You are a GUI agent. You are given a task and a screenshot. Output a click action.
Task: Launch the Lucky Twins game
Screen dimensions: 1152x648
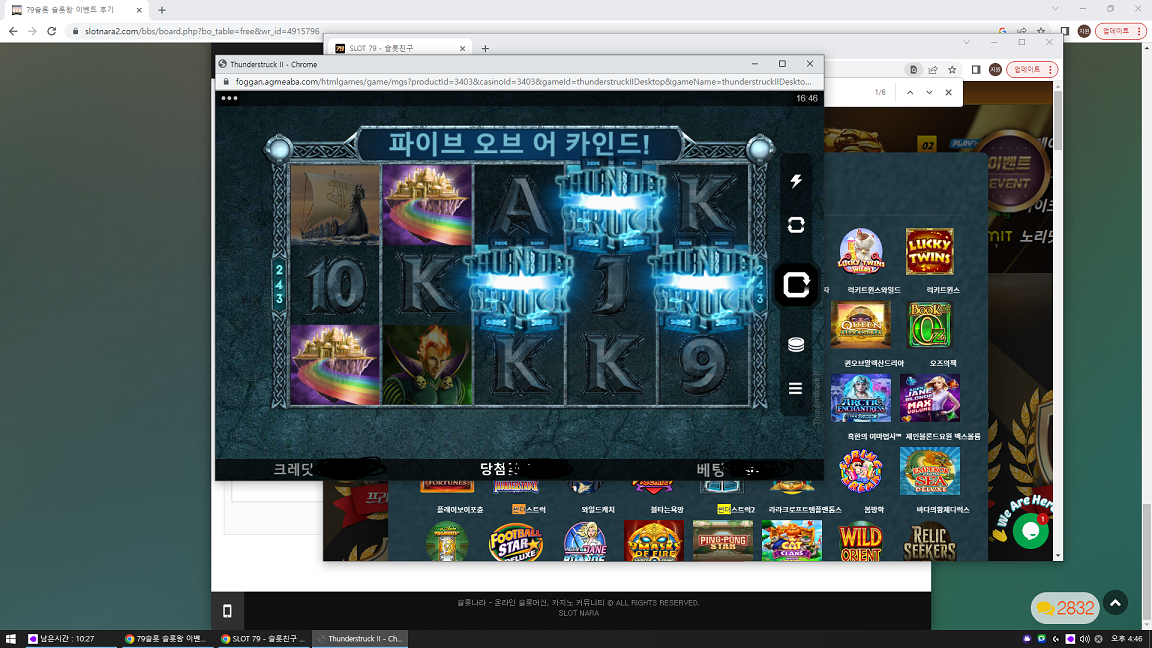tap(929, 251)
